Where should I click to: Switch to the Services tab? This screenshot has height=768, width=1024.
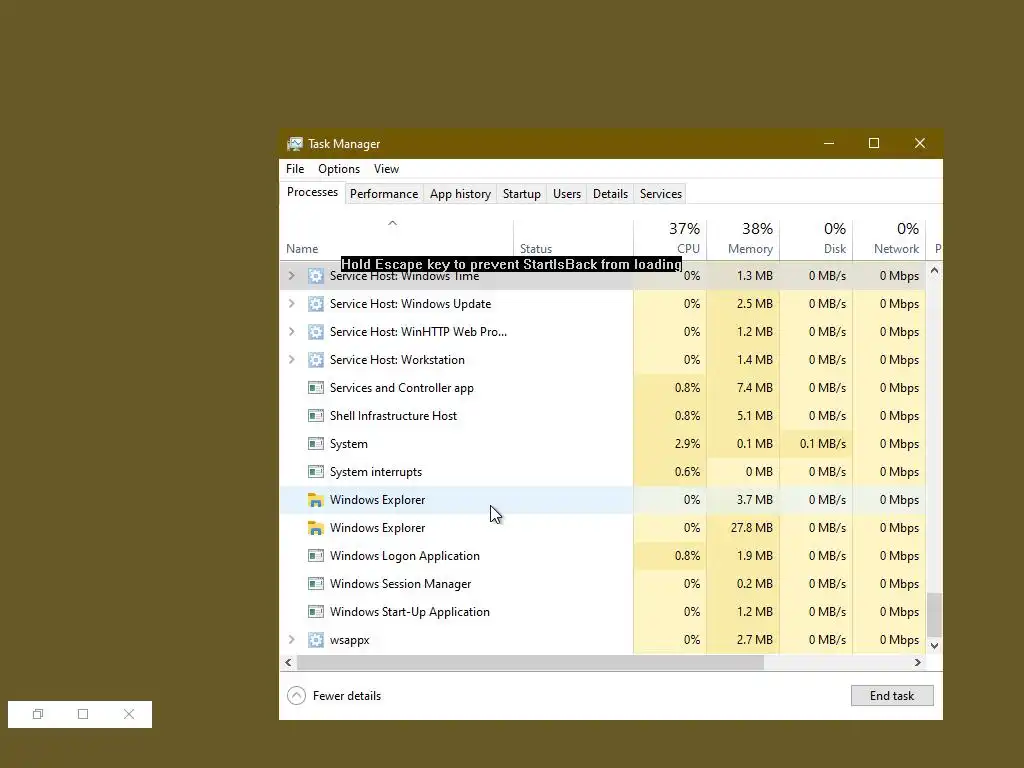(x=661, y=194)
